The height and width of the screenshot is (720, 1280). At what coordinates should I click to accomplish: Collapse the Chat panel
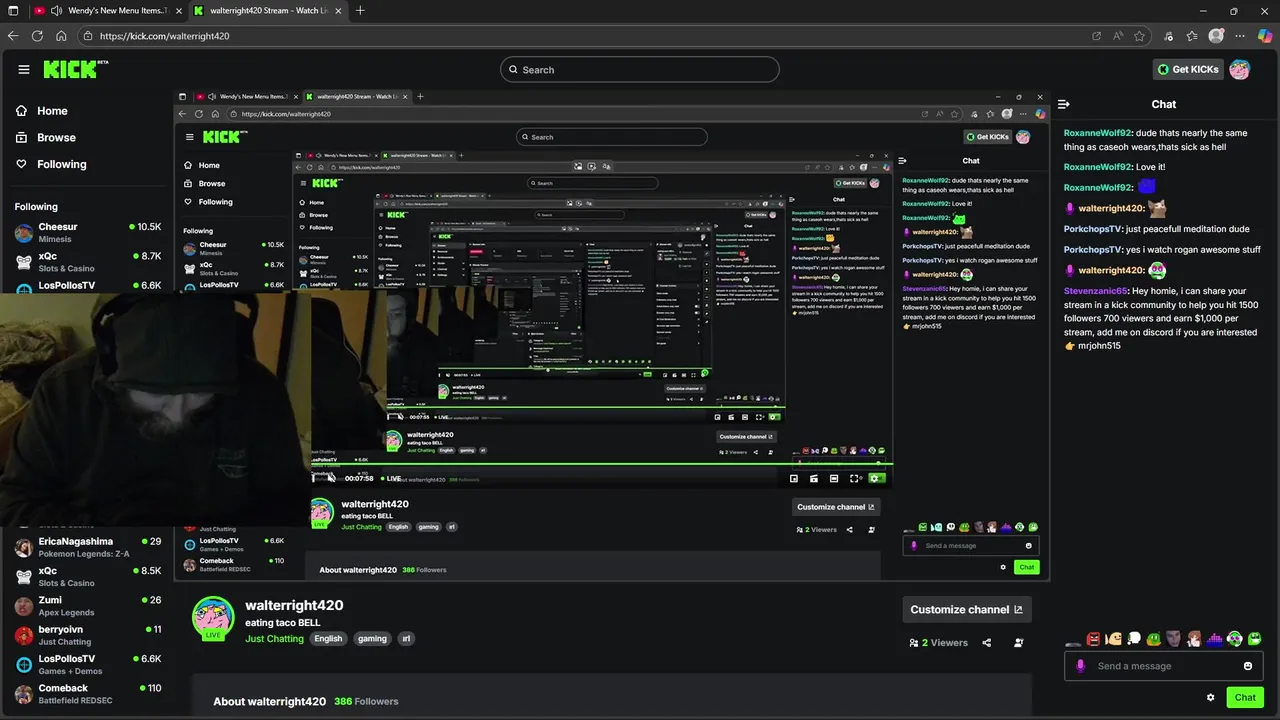click(x=1064, y=104)
